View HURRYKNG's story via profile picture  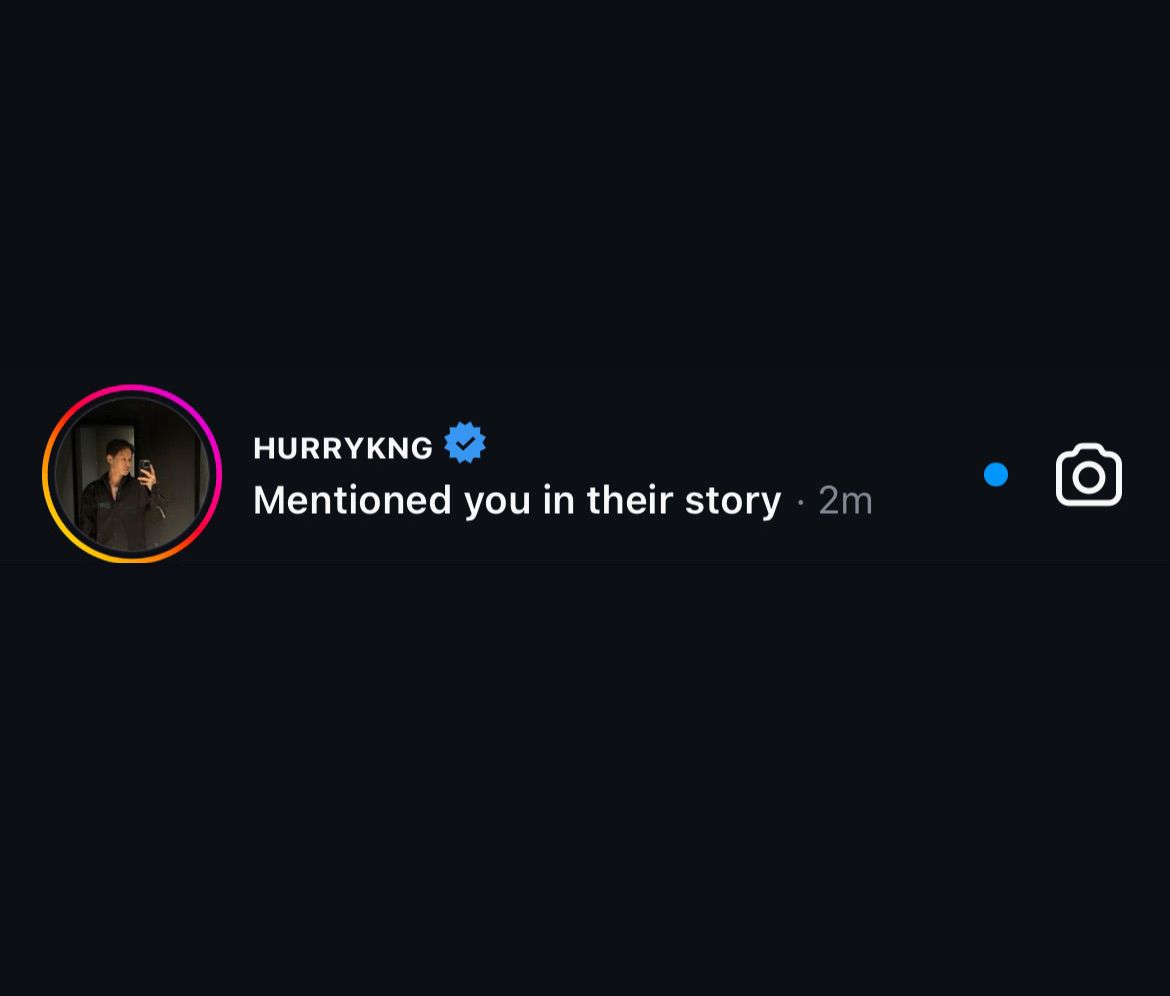pyautogui.click(x=132, y=474)
